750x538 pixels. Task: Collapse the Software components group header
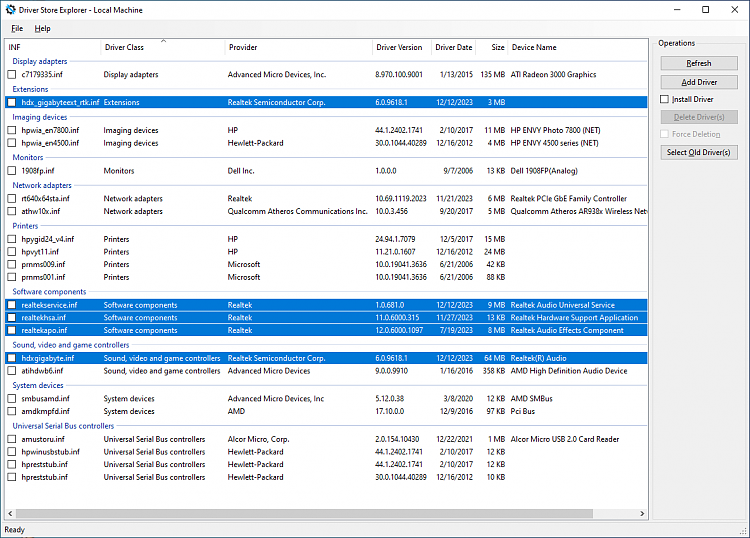pyautogui.click(x=49, y=292)
